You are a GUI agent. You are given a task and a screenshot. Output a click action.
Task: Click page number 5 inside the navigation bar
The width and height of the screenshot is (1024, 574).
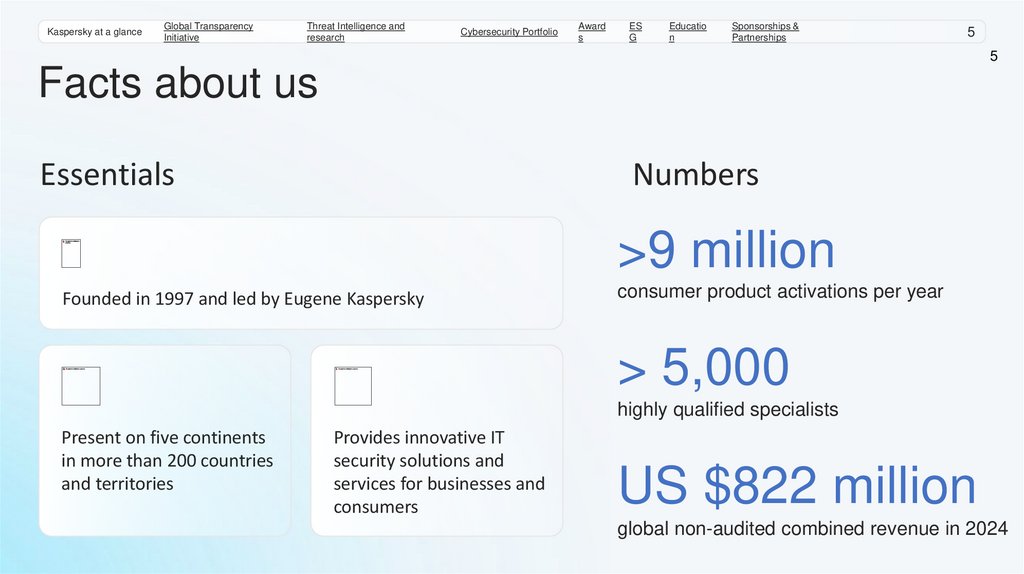(x=970, y=33)
